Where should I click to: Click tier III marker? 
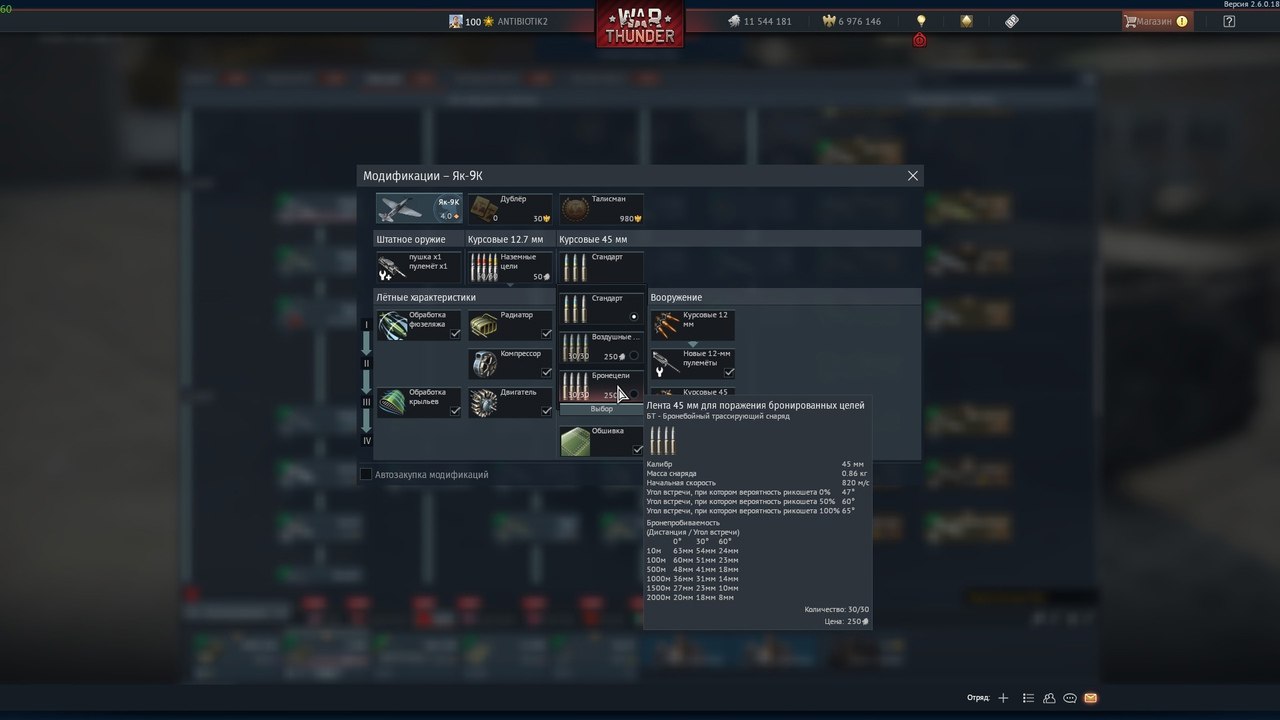coord(367,402)
